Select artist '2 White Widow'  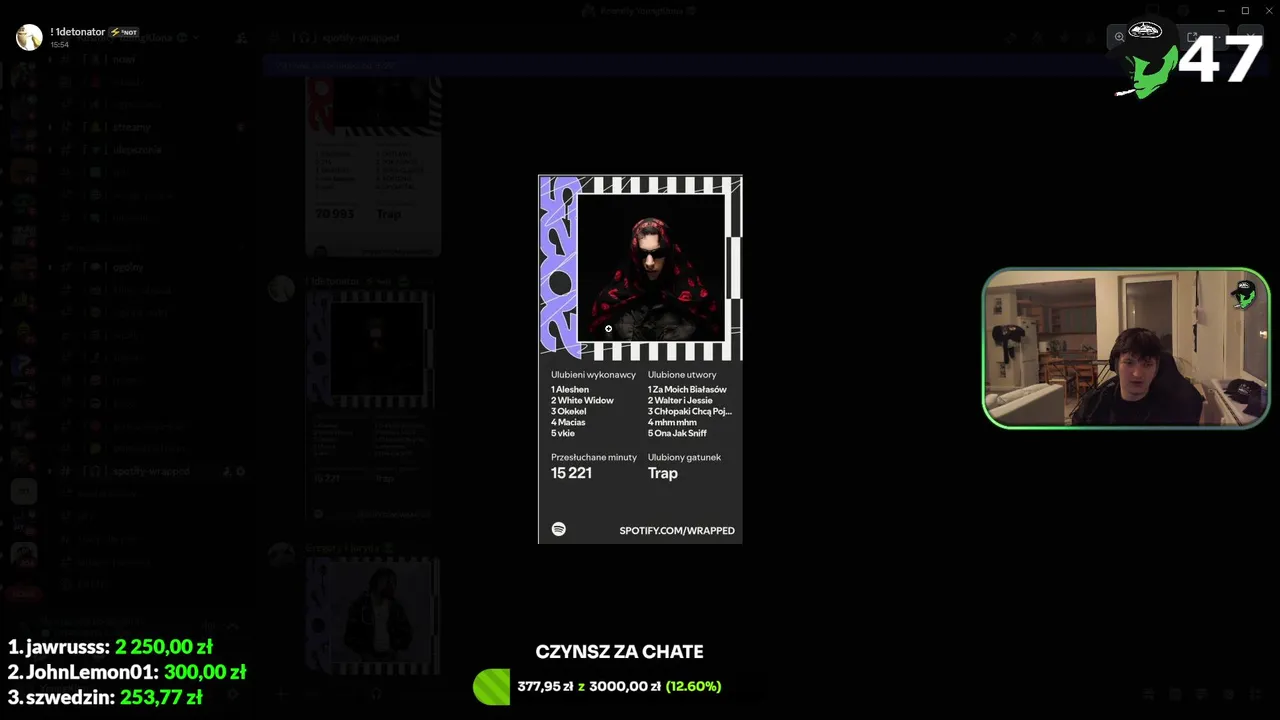tap(582, 400)
